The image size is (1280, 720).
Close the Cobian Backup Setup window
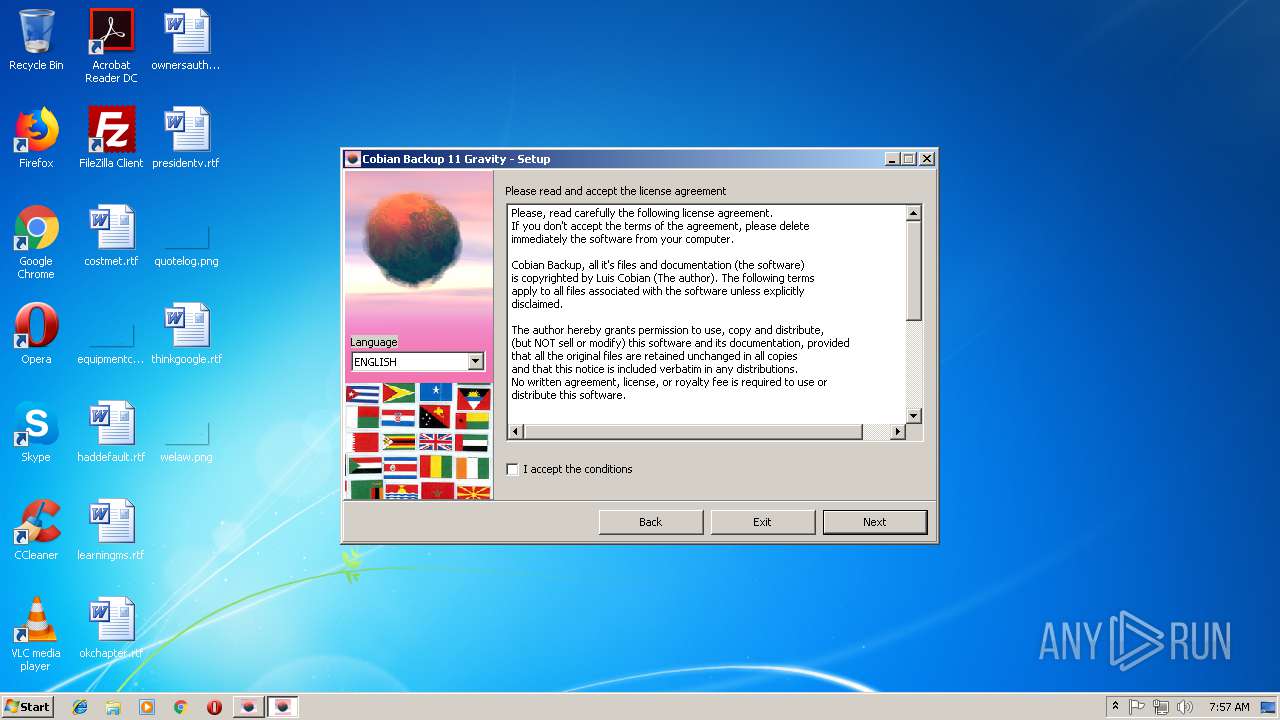[927, 159]
